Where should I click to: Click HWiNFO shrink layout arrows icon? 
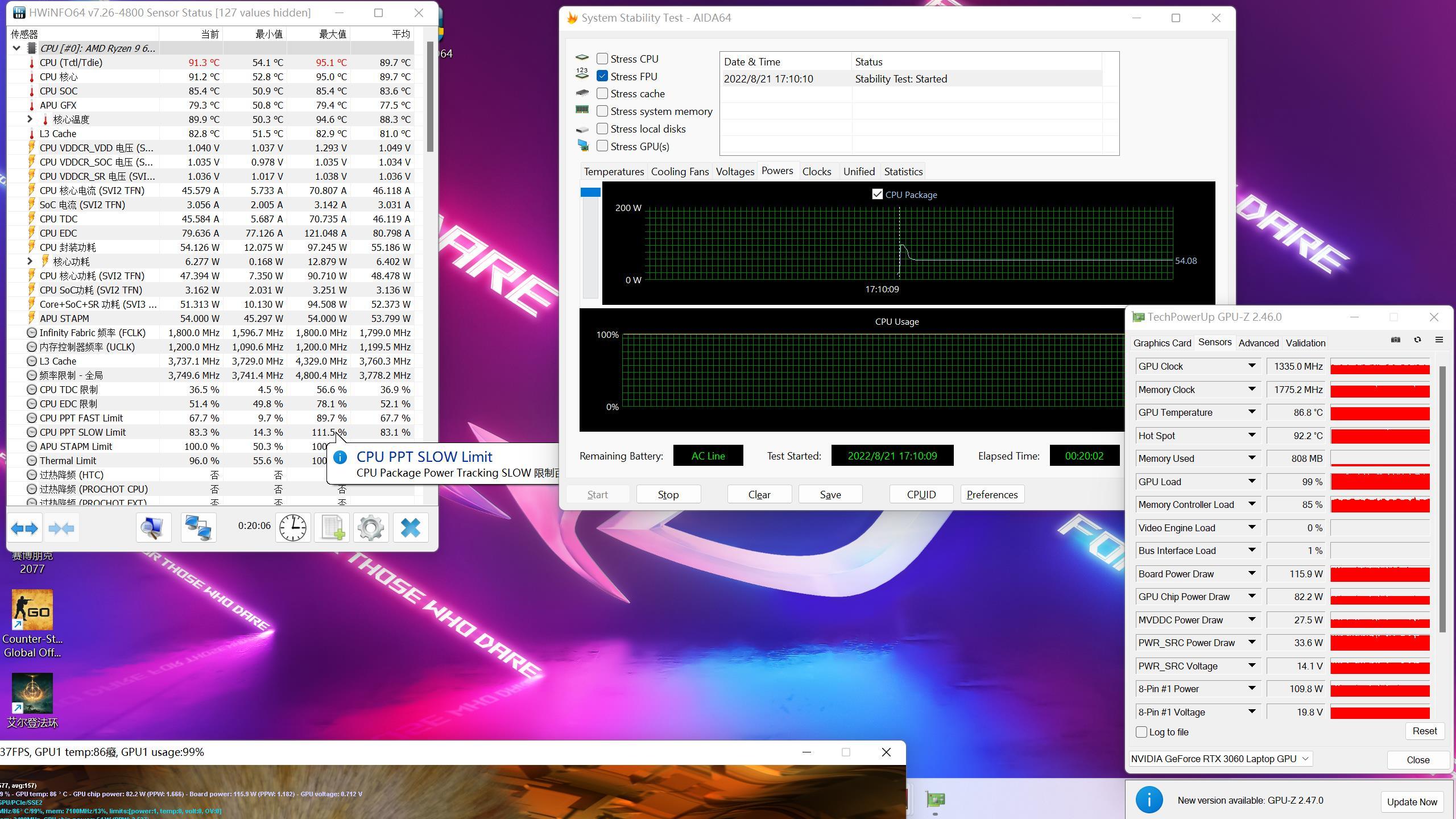tap(61, 528)
